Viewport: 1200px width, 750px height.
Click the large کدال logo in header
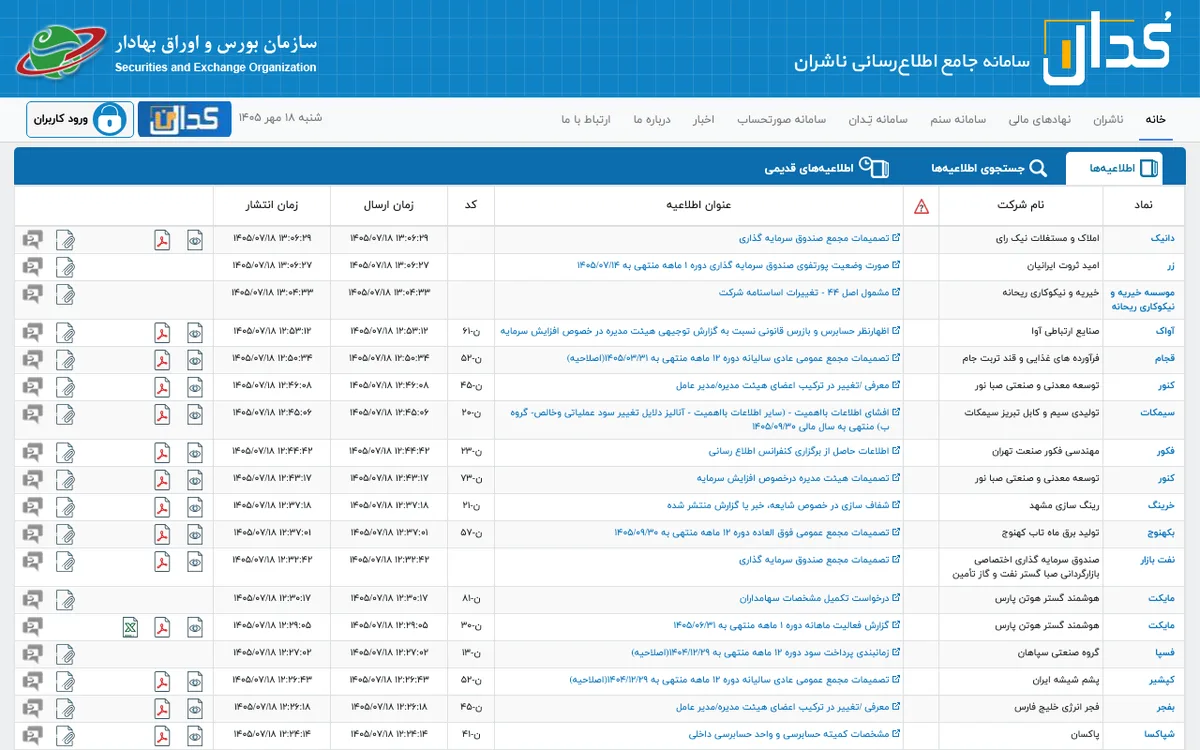point(1108,50)
